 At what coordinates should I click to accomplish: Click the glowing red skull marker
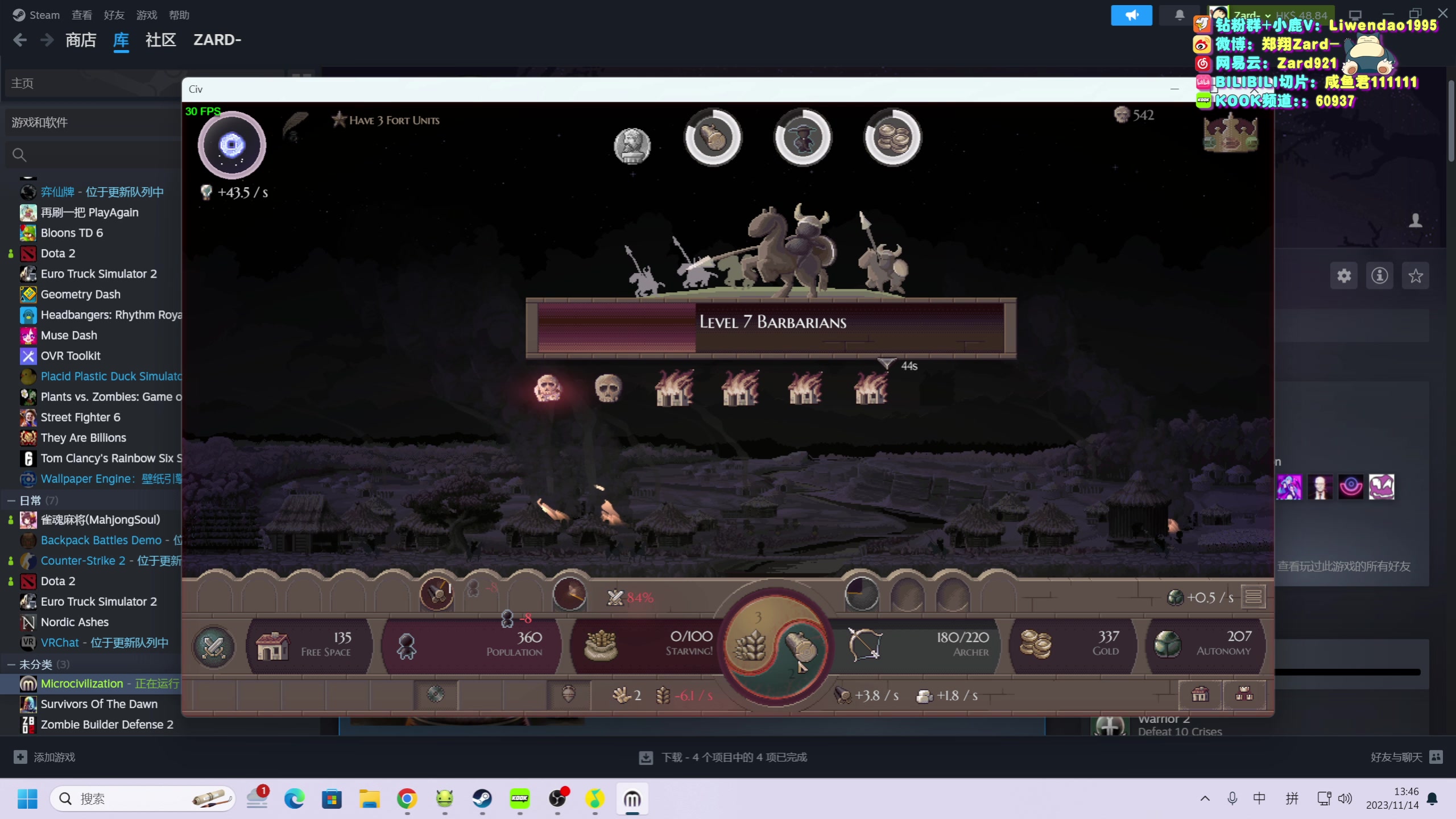click(x=548, y=389)
